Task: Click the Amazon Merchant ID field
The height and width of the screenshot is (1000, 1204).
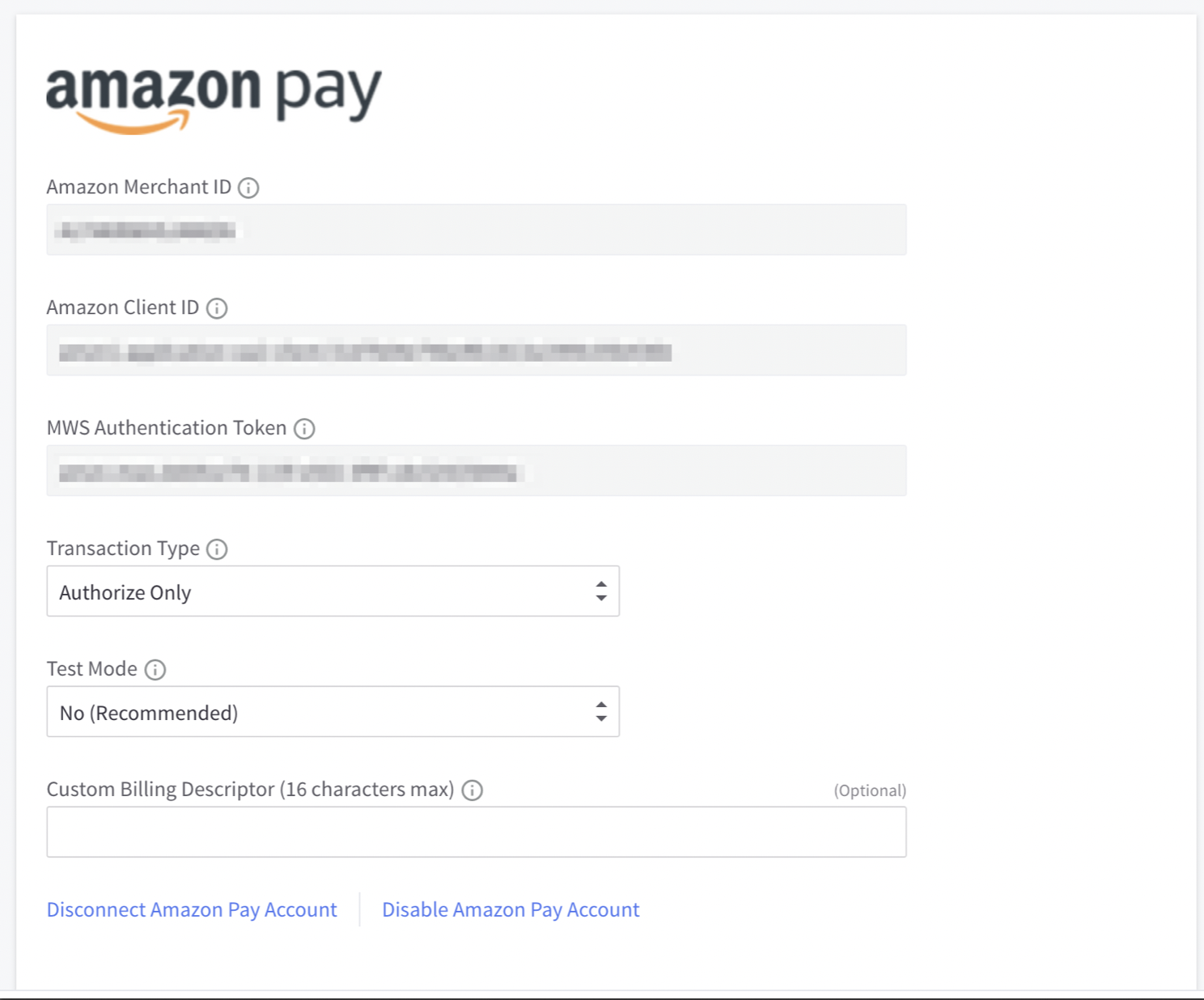Action: [x=476, y=230]
